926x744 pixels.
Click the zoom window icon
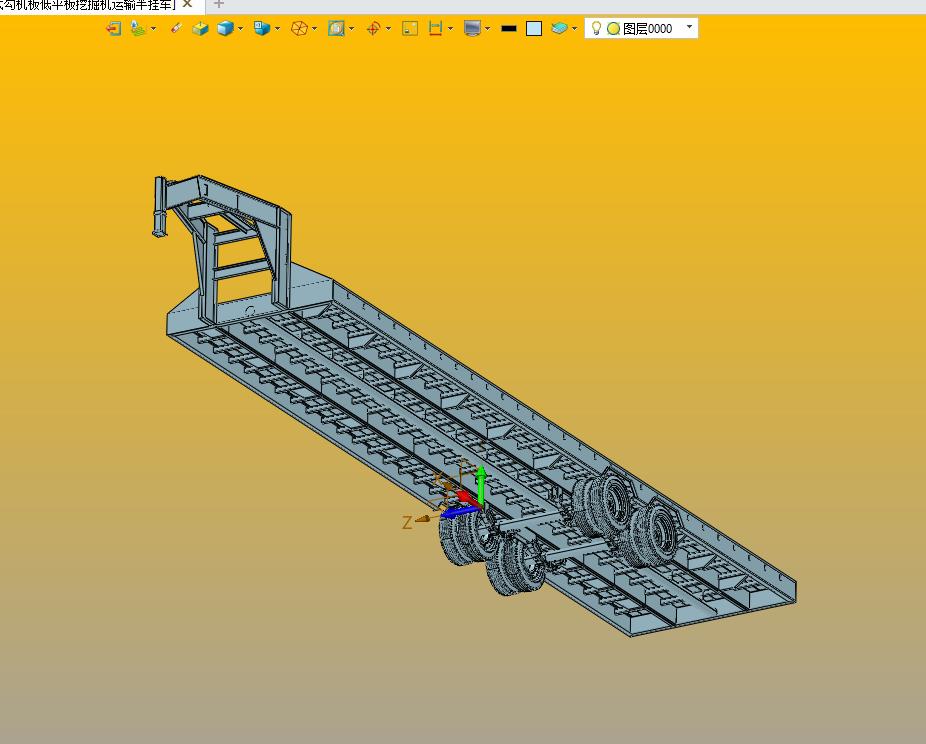coord(336,28)
